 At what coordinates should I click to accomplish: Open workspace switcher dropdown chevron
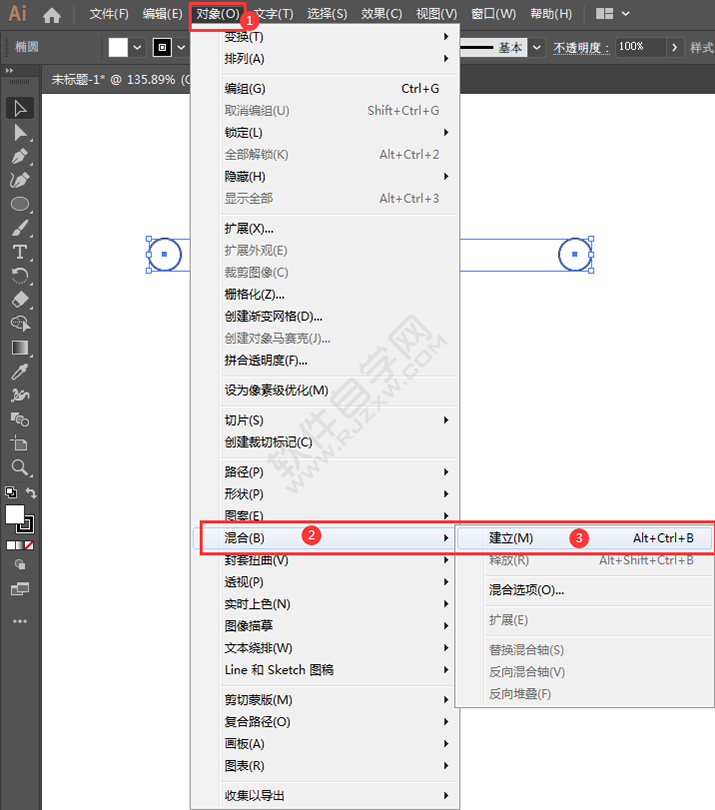click(626, 14)
